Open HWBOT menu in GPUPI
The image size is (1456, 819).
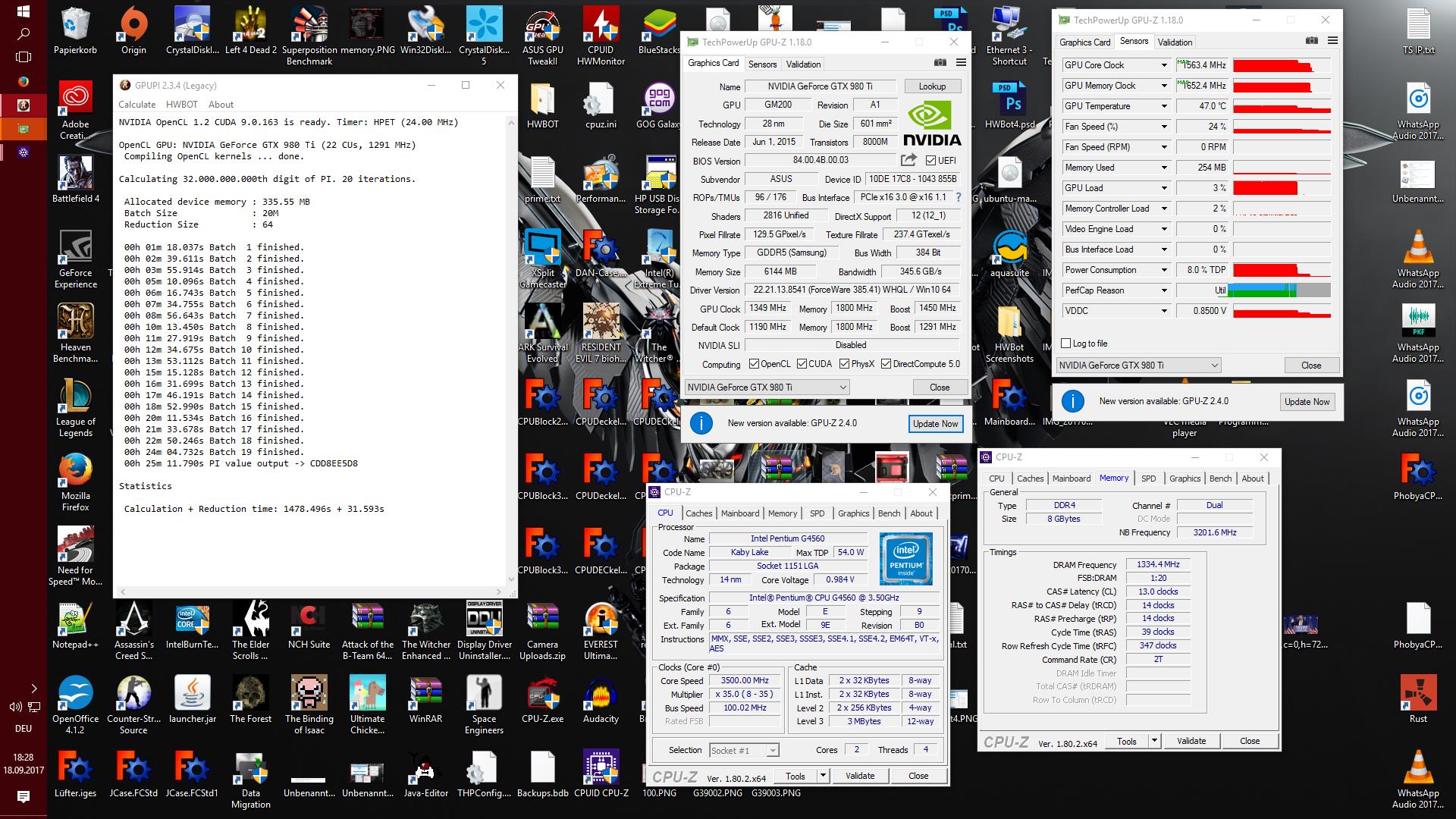click(x=181, y=105)
